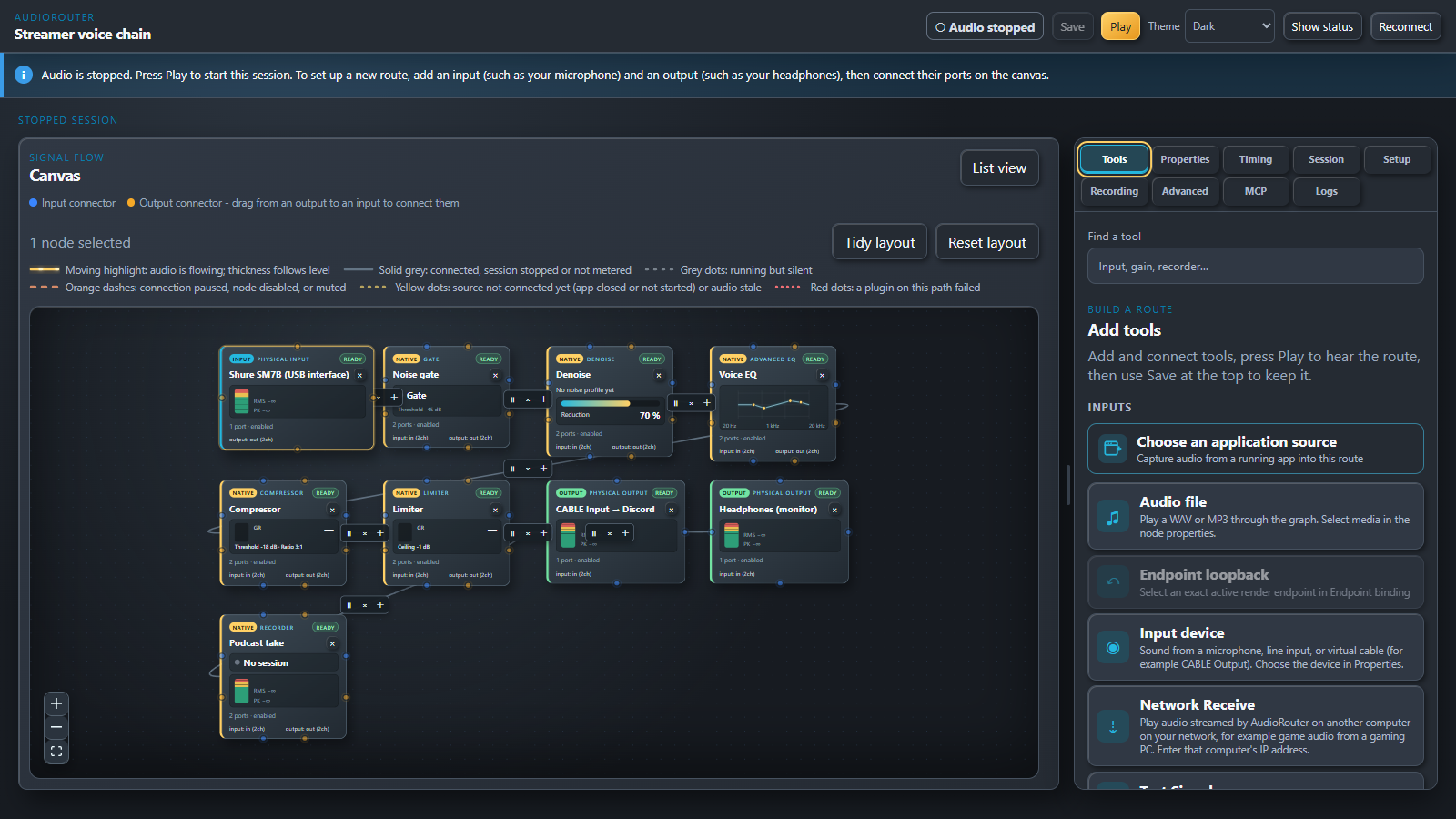Click the info icon in the banner
This screenshot has width=1456, height=819.
[24, 75]
